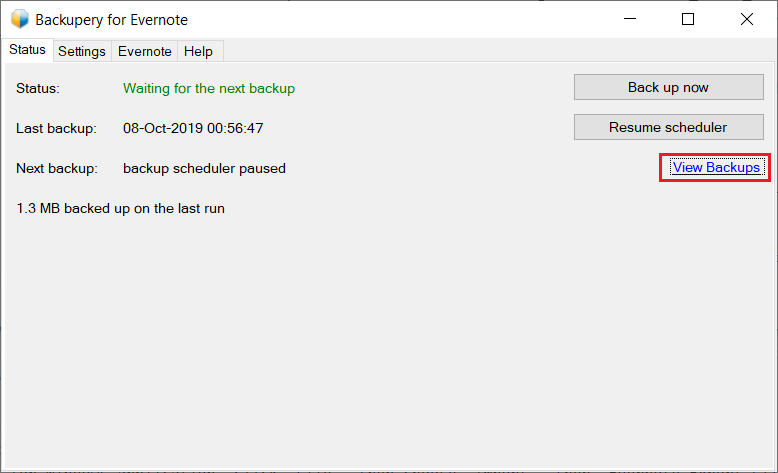The height and width of the screenshot is (473, 778).
Task: Select the last backup timestamp 08-Oct-2019
Action: [193, 128]
